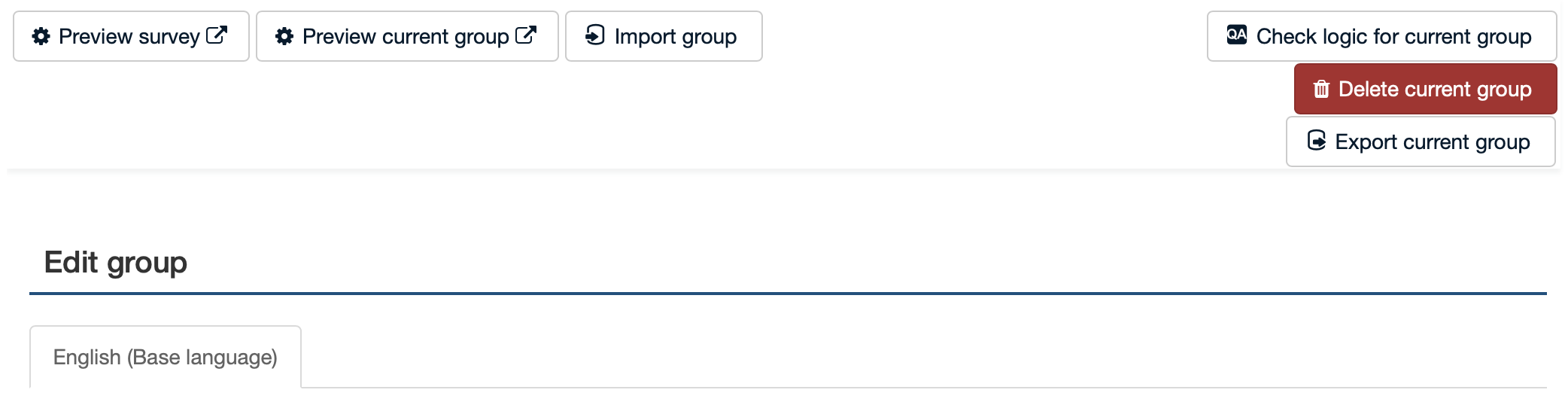Click the QA icon on Check logic button
Image resolution: width=1568 pixels, height=408 pixels.
[x=1237, y=35]
